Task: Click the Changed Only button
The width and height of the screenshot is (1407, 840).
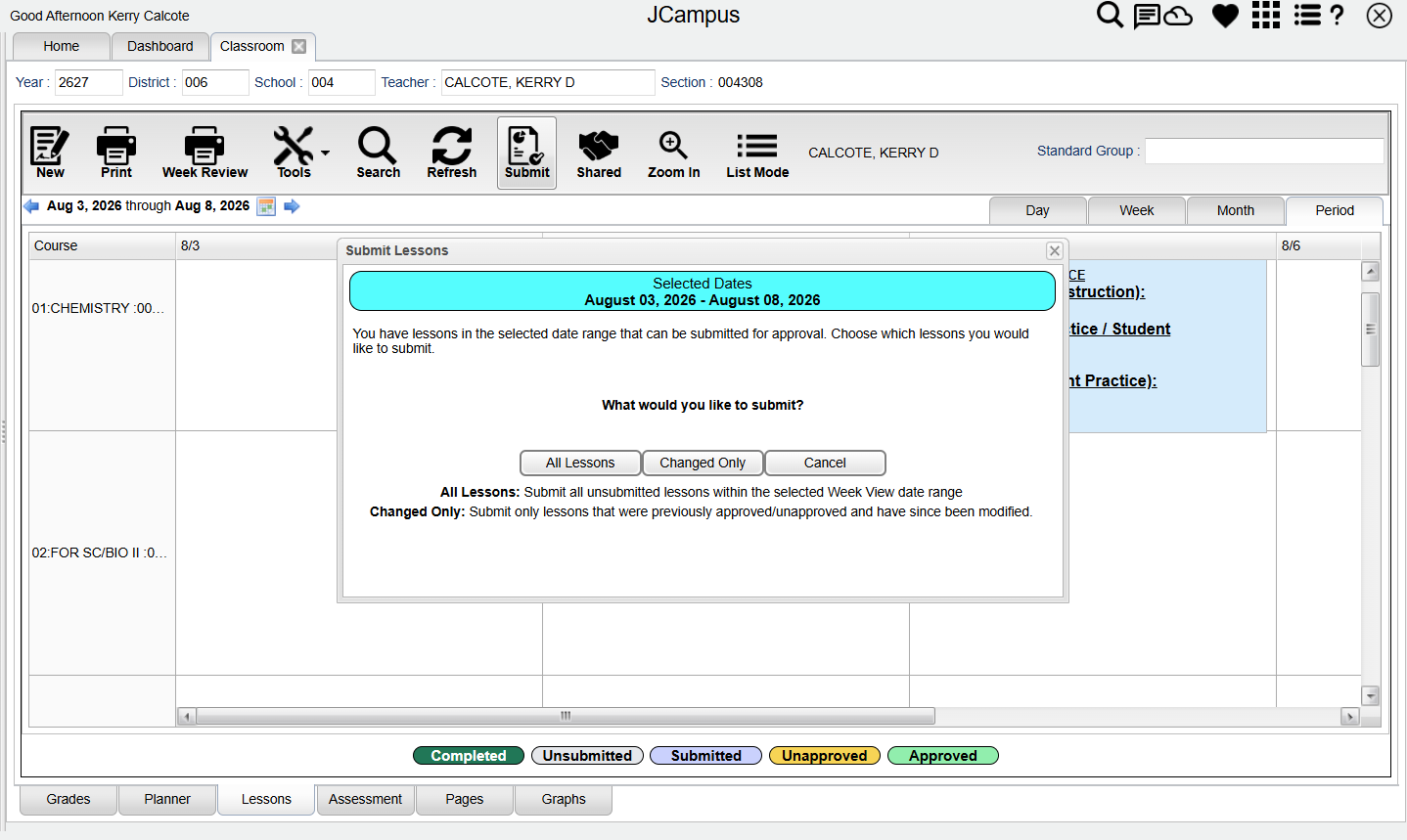Action: [x=703, y=463]
